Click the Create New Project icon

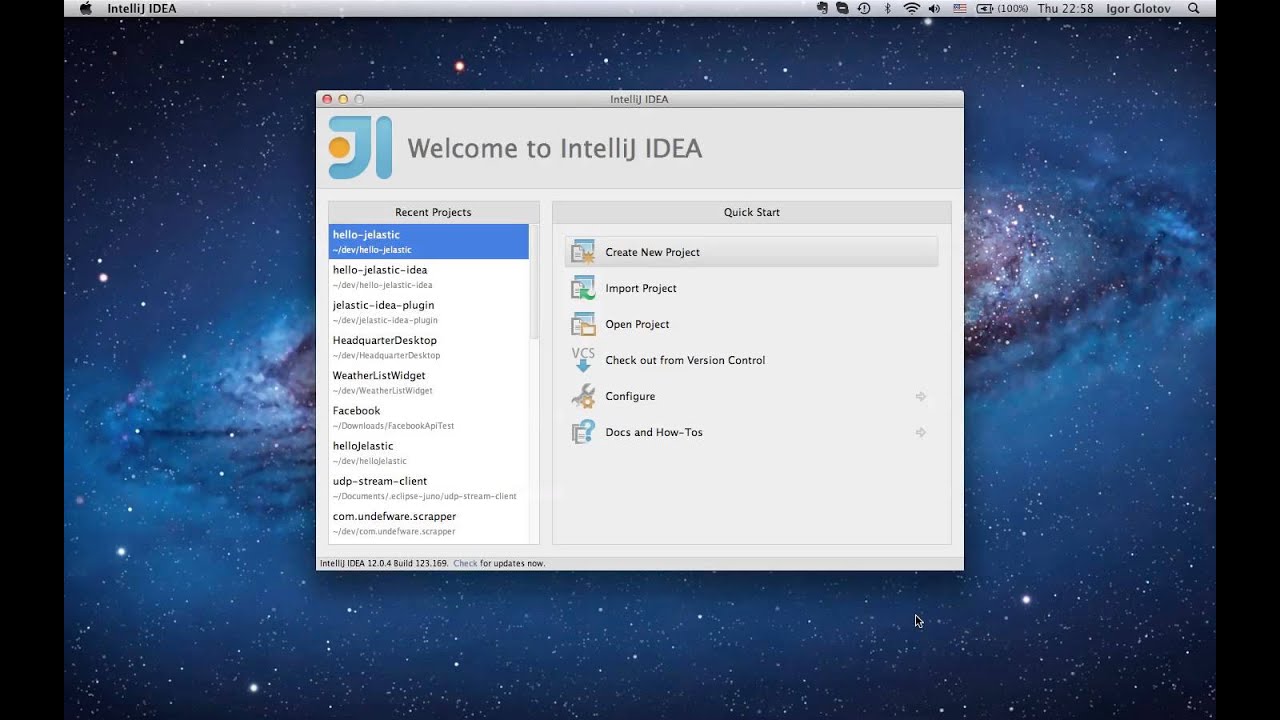click(x=583, y=252)
